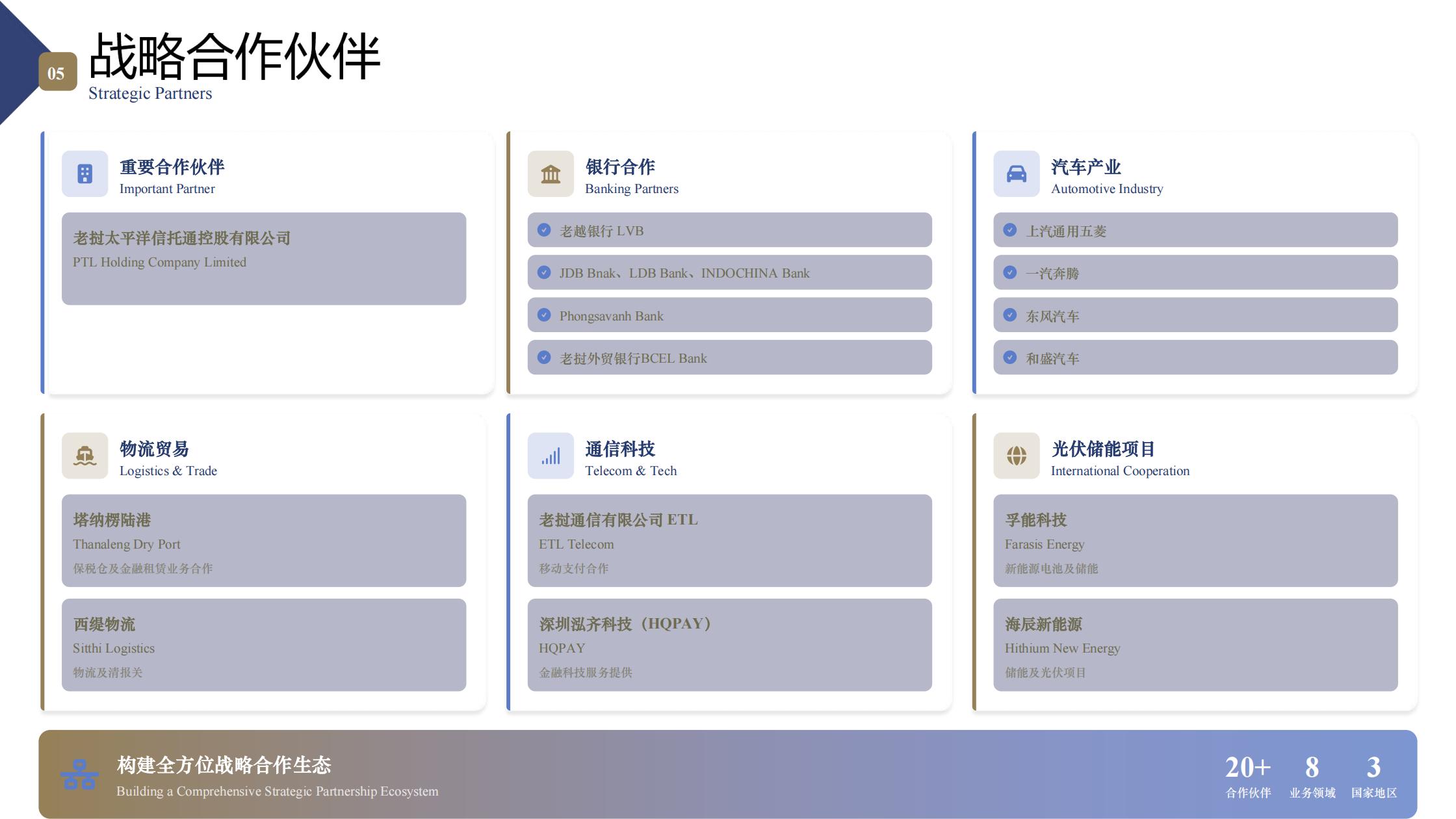Click the building icon beside 重要合作伙伴

[x=84, y=174]
